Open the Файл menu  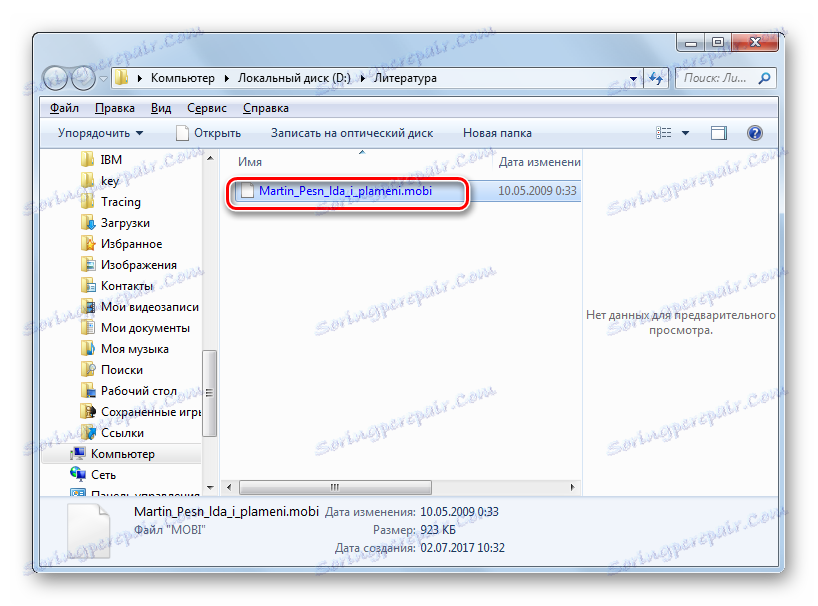coord(64,108)
